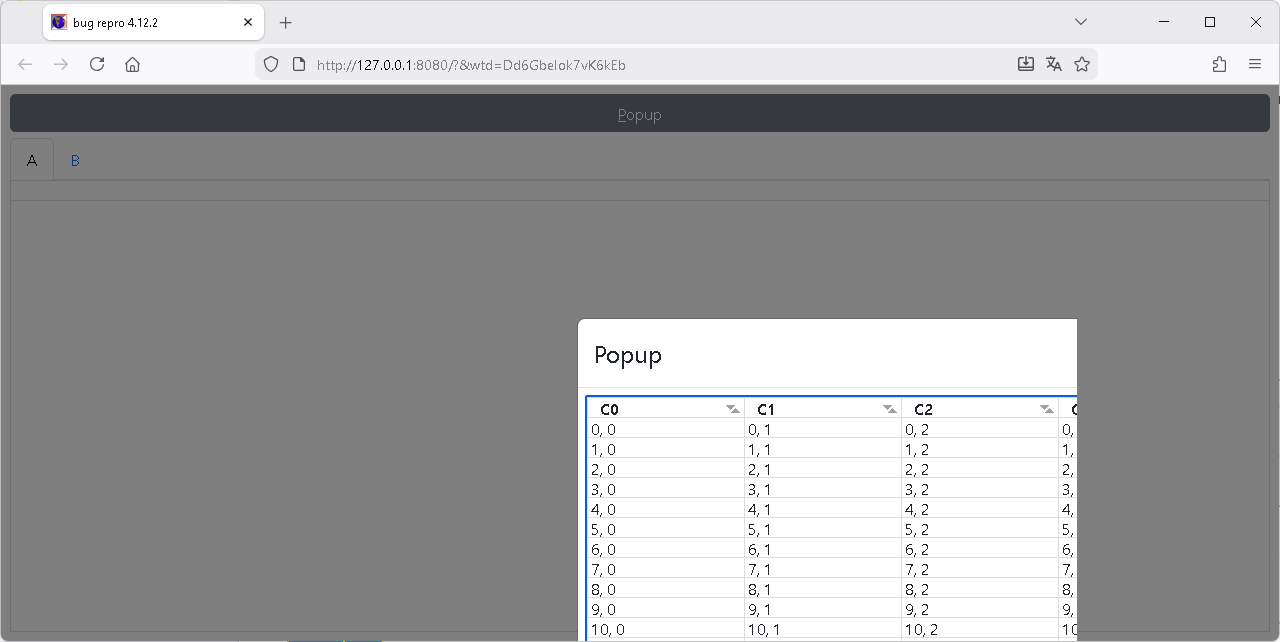
Task: Open the Firefox application menu
Action: pos(1255,64)
